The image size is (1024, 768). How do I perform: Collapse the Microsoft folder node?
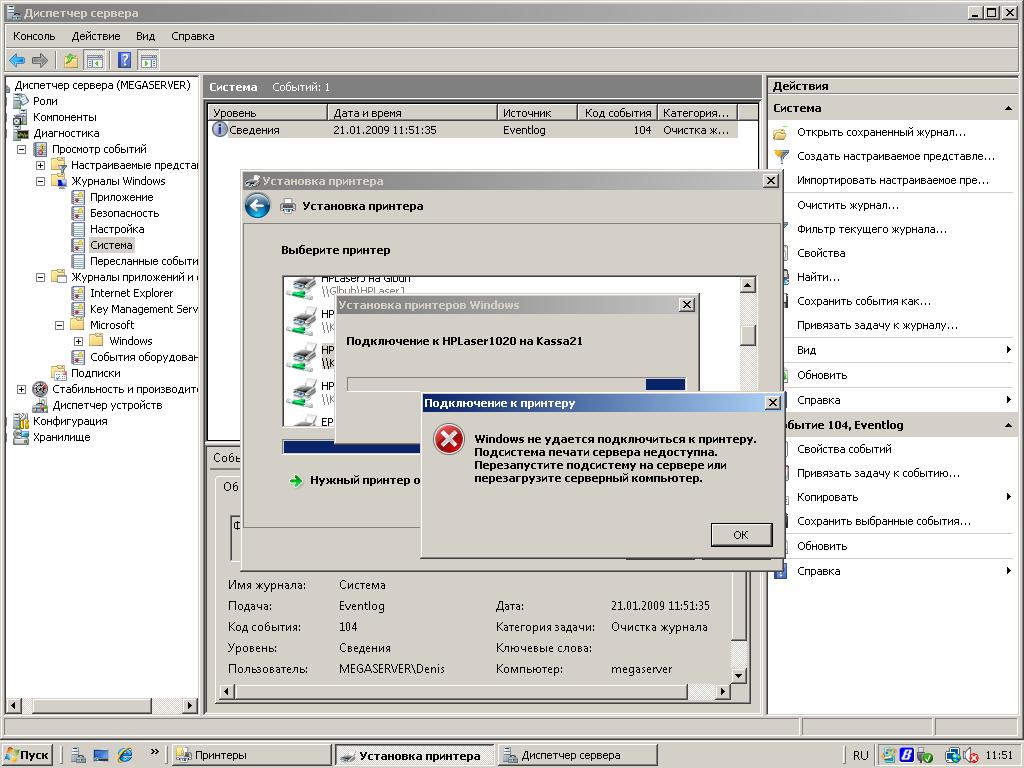pyautogui.click(x=59, y=325)
